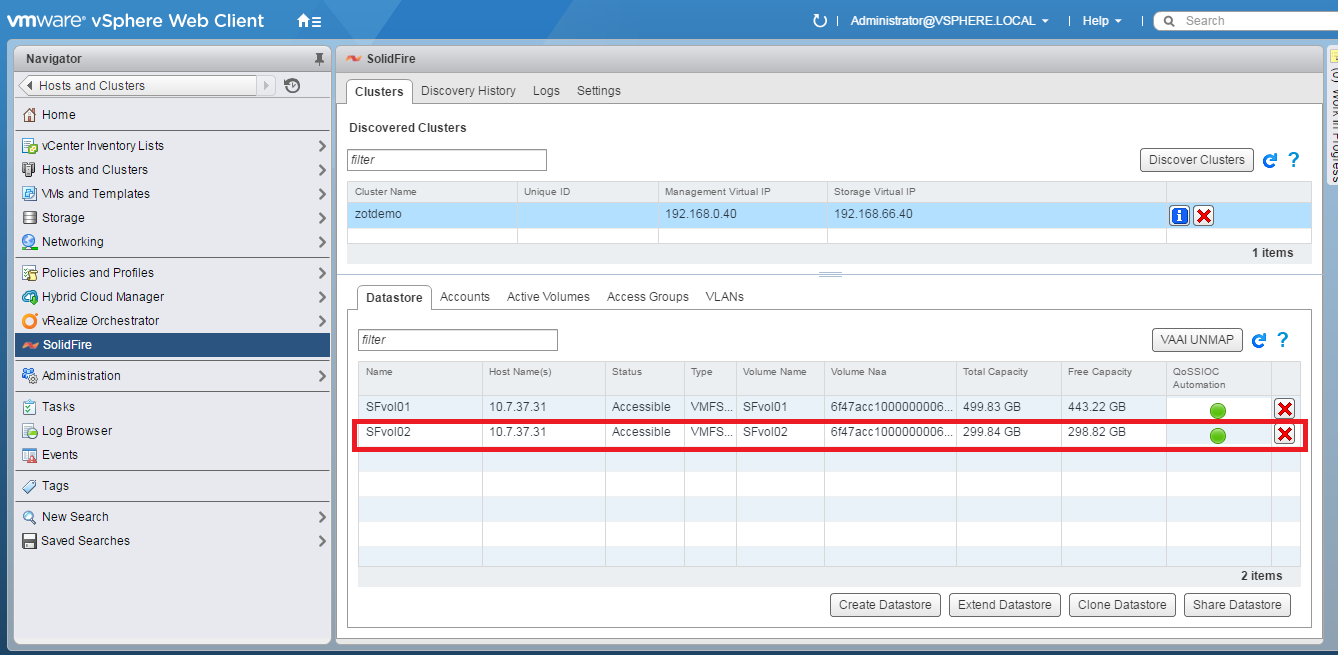Refresh the Datastore list
Screen dimensions: 1338x655
pos(1259,340)
